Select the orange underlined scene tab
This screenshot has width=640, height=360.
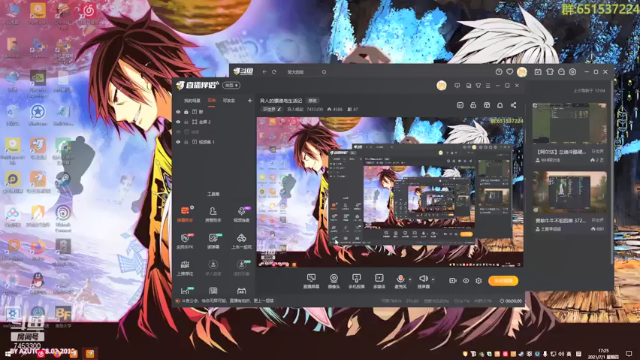point(211,100)
